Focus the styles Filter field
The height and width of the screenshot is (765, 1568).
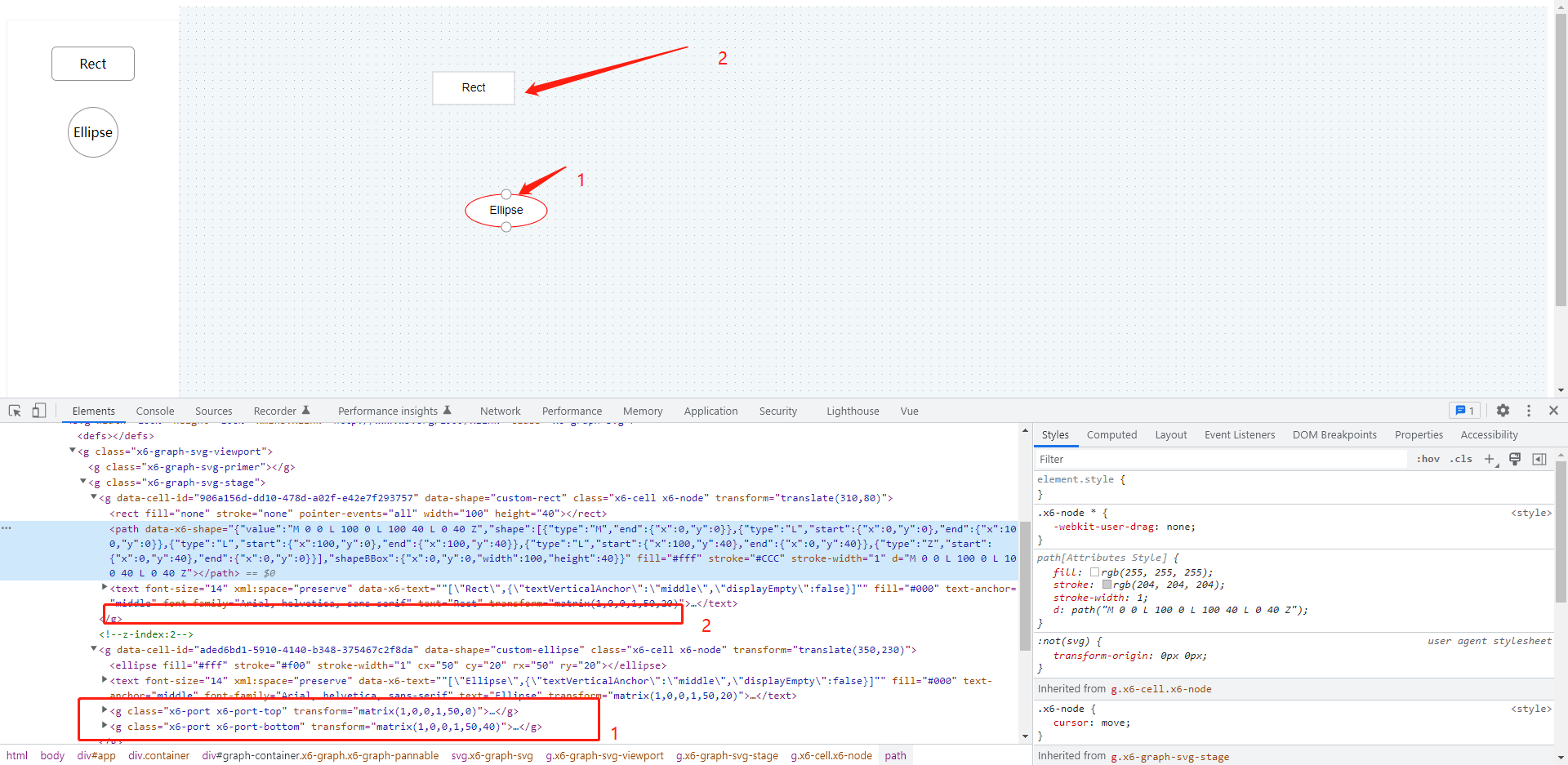(x=1223, y=459)
